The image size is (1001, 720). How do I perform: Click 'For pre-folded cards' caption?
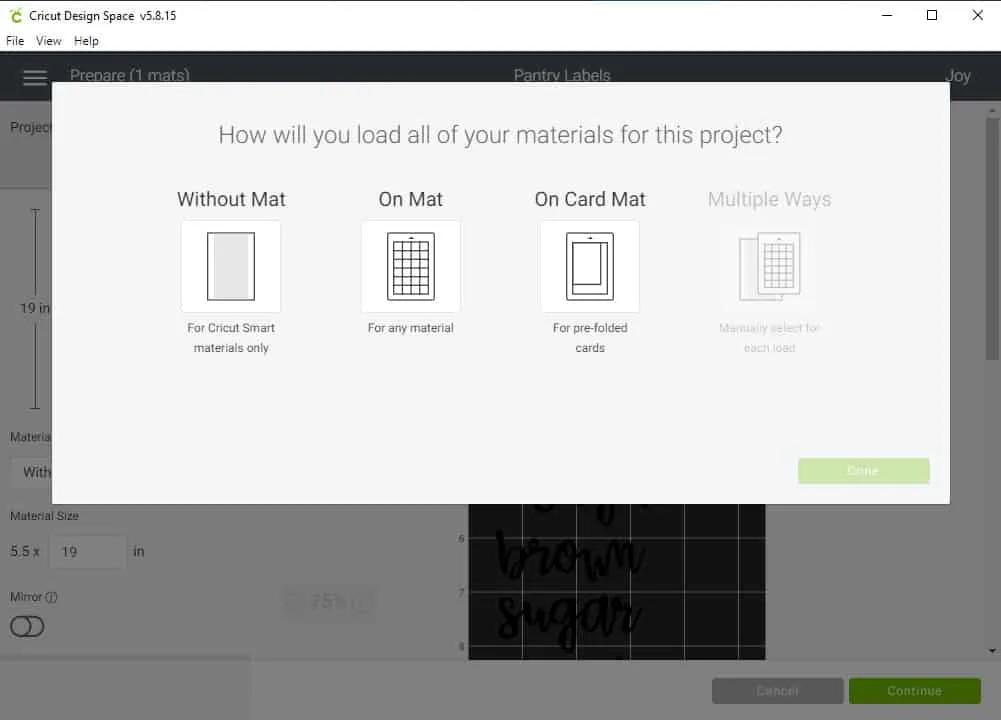click(590, 338)
